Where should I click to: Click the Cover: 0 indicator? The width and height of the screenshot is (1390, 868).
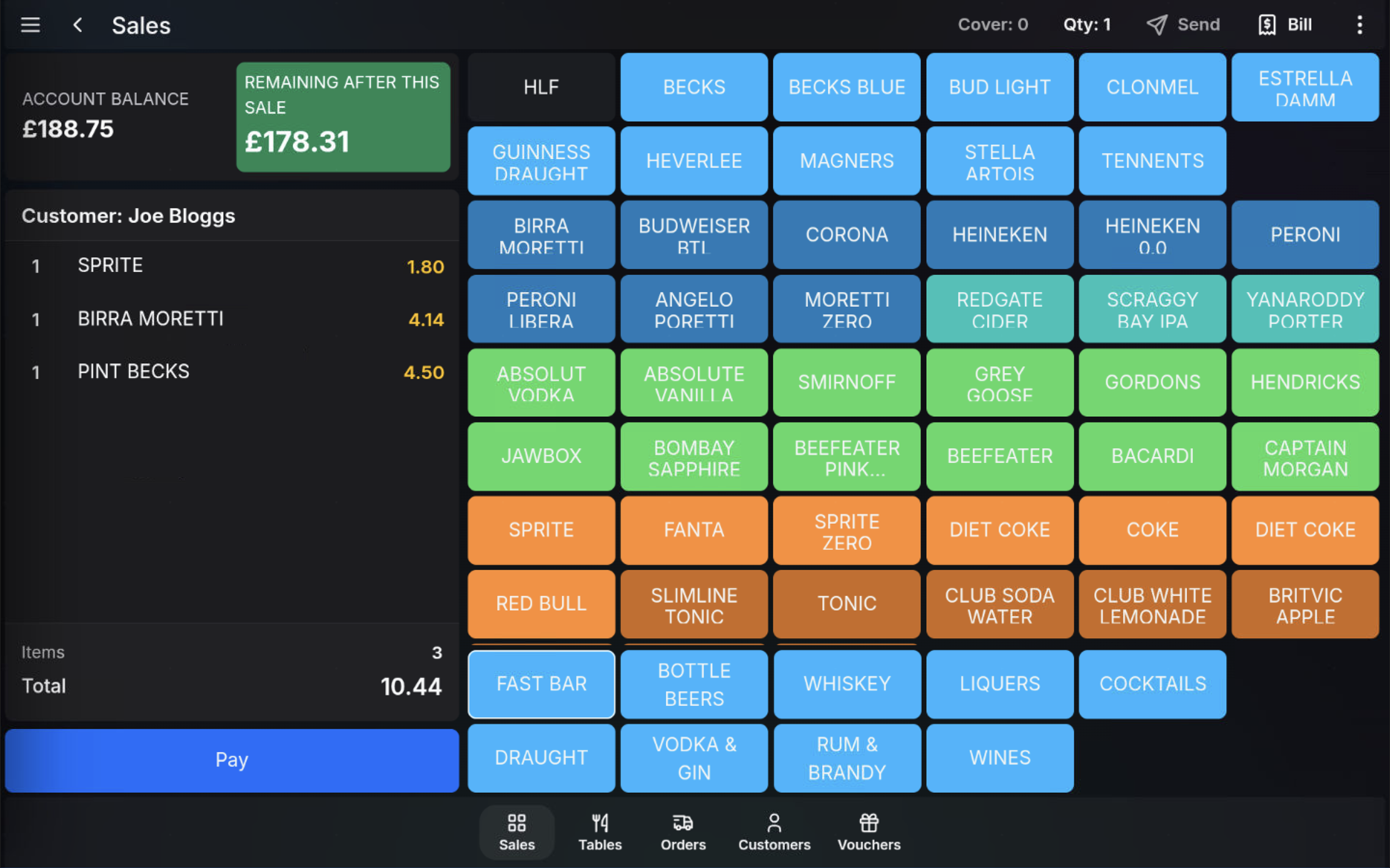click(993, 25)
